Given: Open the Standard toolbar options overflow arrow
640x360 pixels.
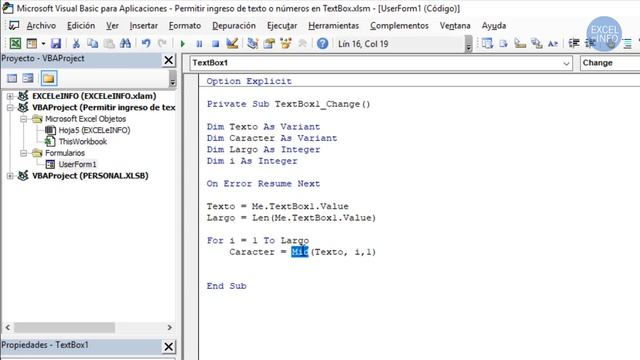Looking at the screenshot, I should coord(469,44).
